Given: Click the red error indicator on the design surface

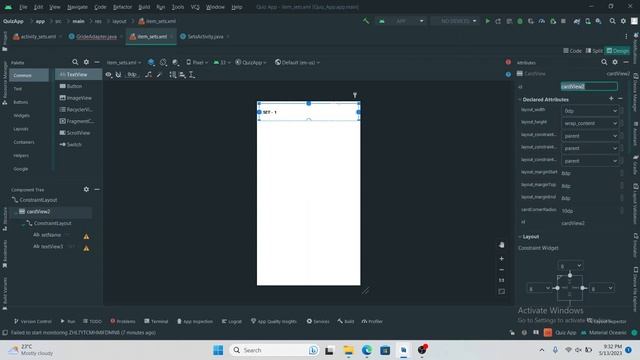Looking at the screenshot, I should [508, 62].
